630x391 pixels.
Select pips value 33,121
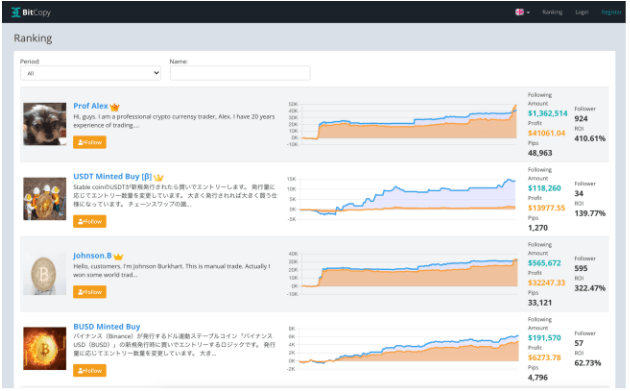tap(540, 303)
